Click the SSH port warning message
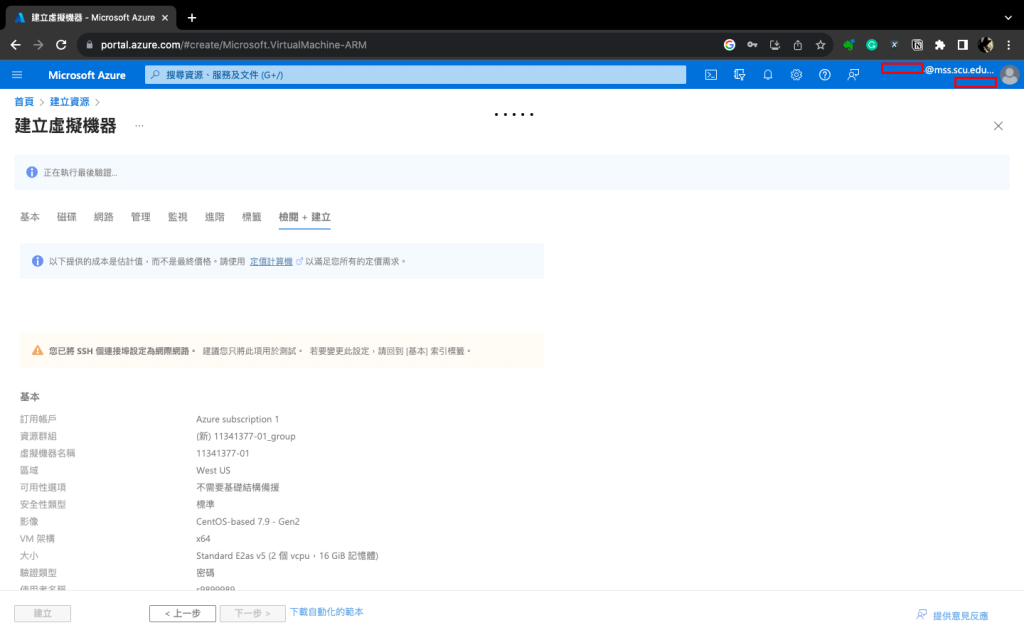Screen dimensions: 1024x640 tap(281, 351)
